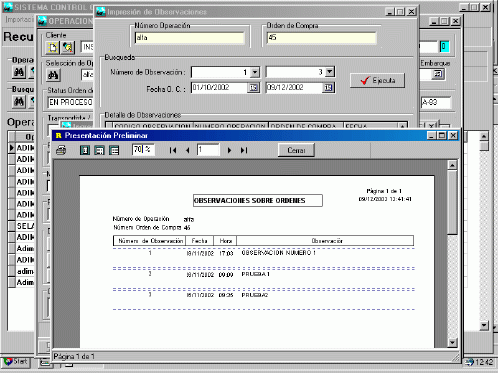Open calendar icon beside date 01/10/2002
The image size is (498, 373).
[253, 88]
